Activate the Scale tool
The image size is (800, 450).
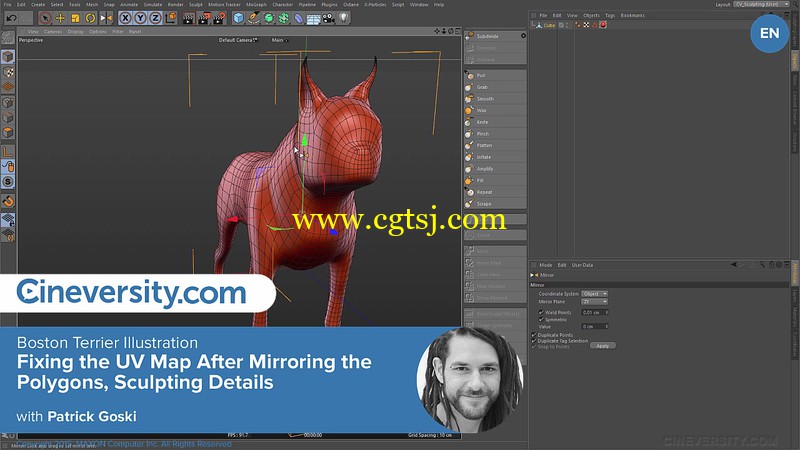click(x=76, y=18)
